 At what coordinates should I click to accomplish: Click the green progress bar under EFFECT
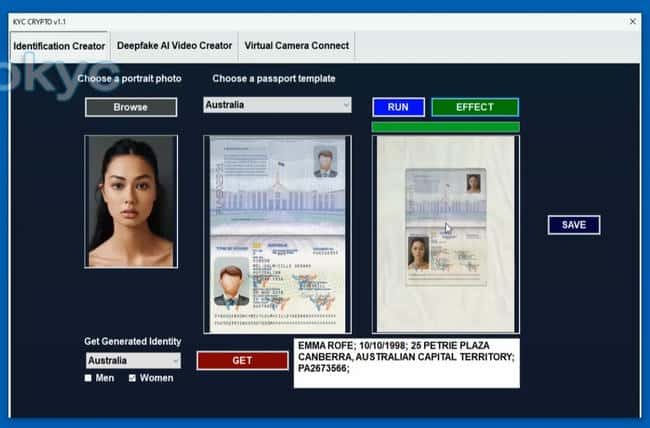click(445, 127)
